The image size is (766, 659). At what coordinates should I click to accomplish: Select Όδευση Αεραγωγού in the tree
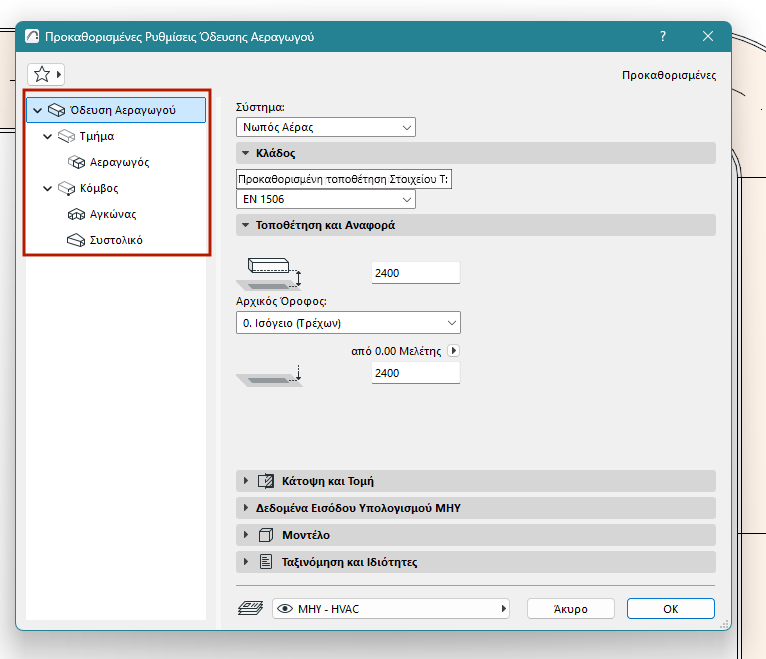pos(116,110)
